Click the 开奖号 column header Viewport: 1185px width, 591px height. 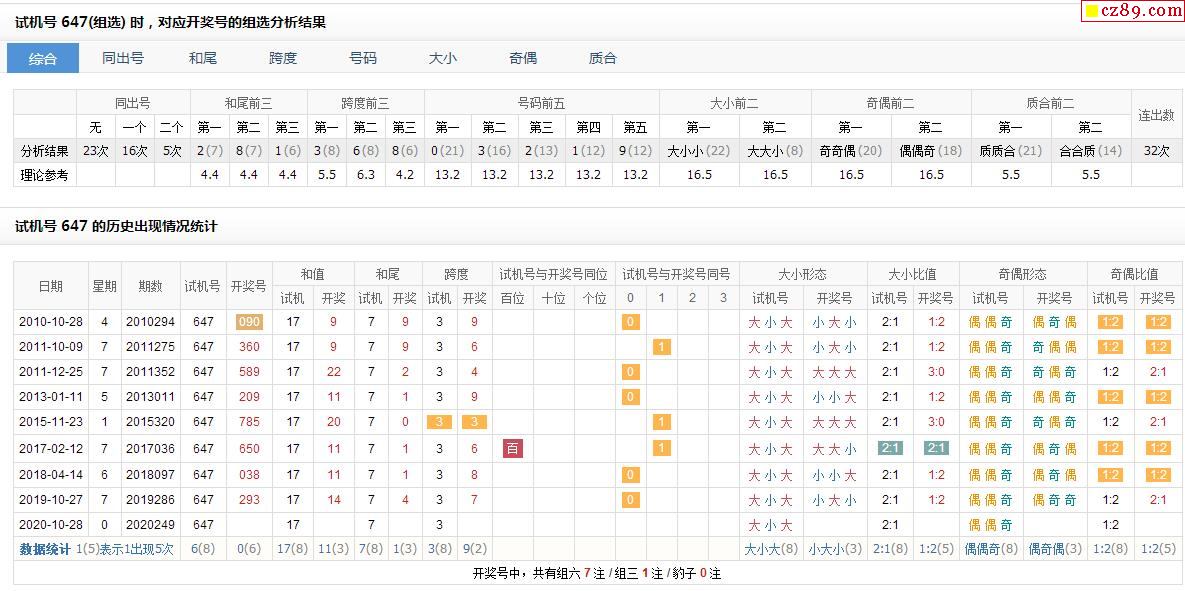click(249, 286)
